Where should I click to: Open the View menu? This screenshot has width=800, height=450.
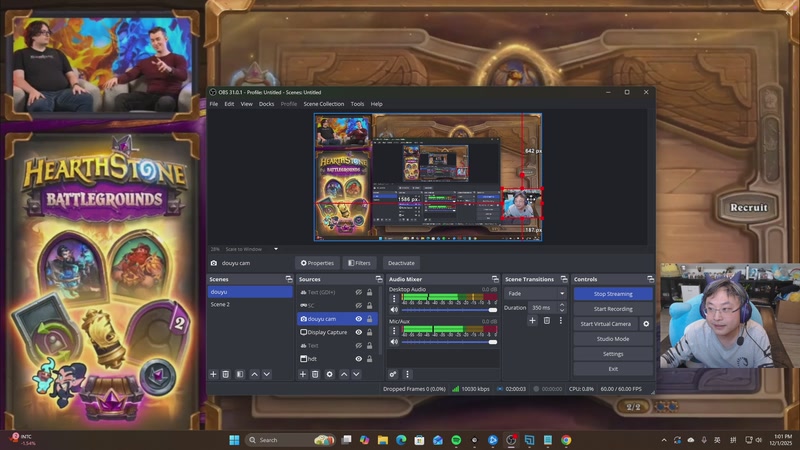[246, 104]
